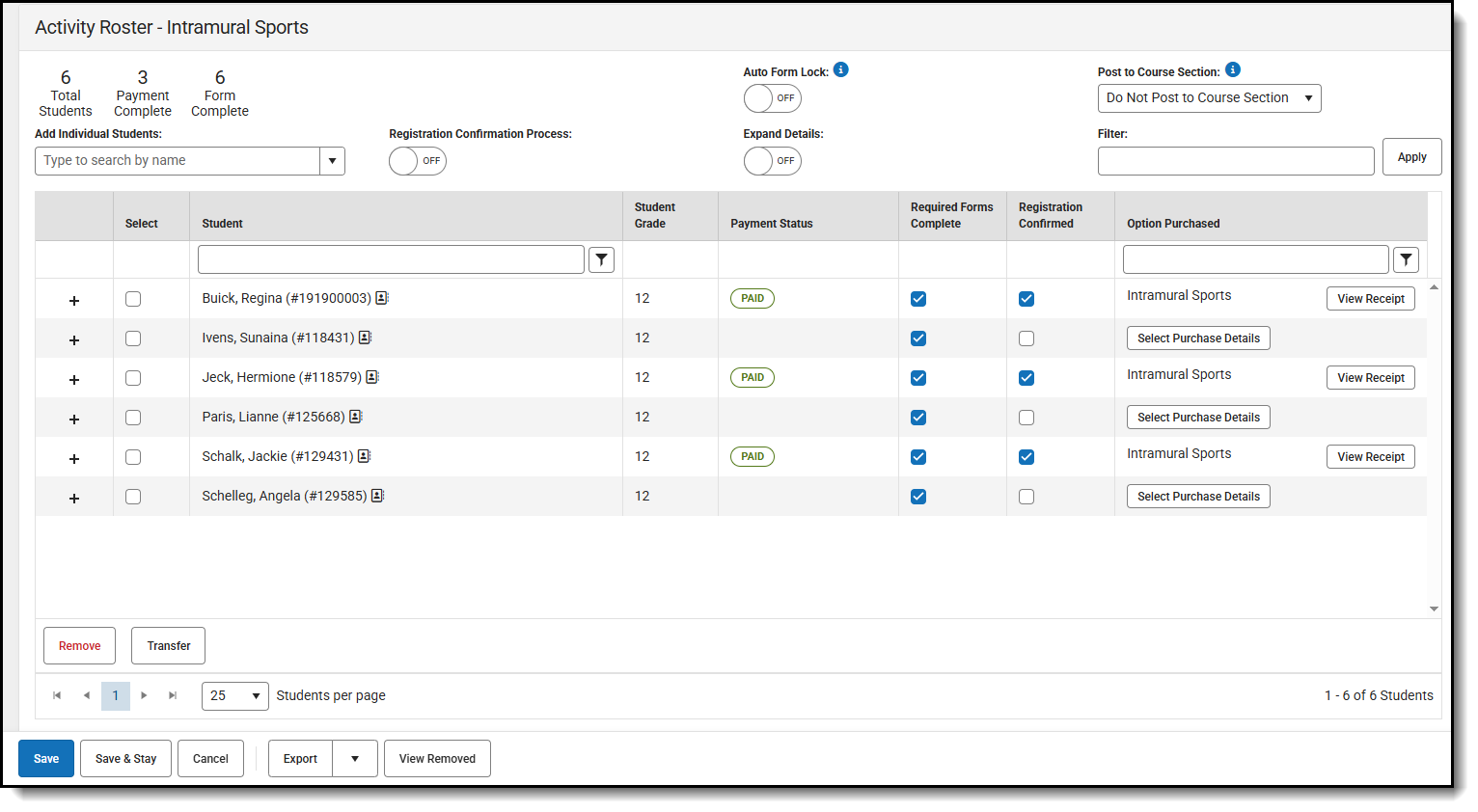This screenshot has height=812, width=1478.
Task: Toggle Registration Confirmation Process switch
Action: coord(418,161)
